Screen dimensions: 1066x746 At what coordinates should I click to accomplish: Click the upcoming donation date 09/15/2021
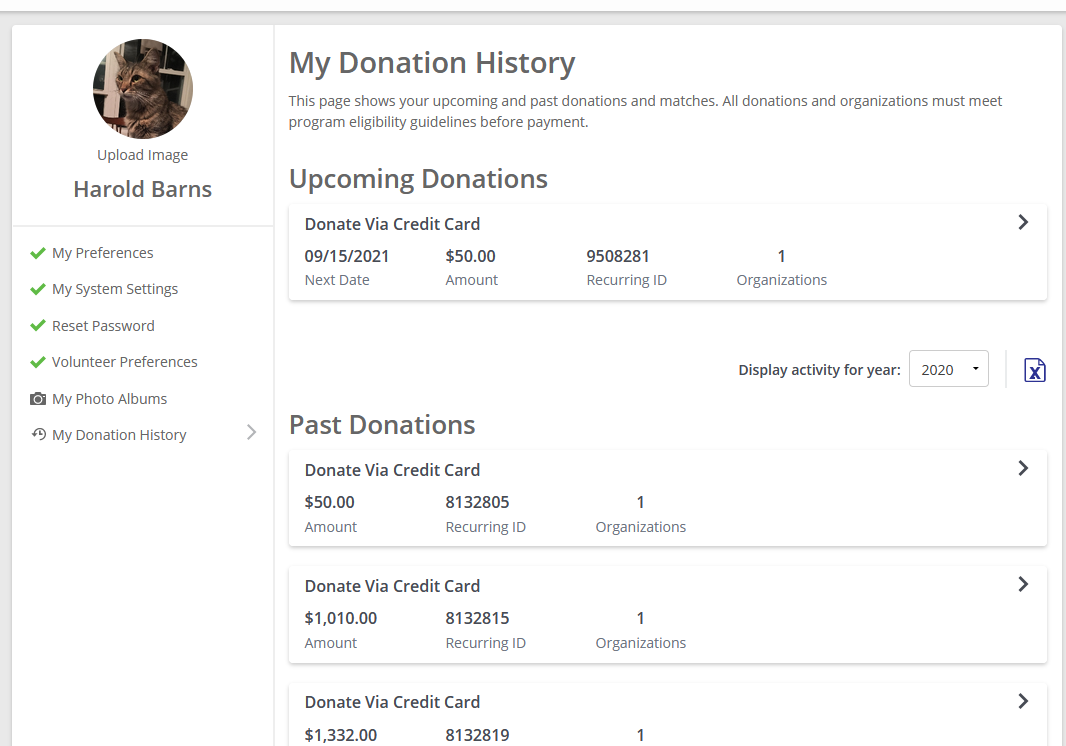(x=347, y=256)
